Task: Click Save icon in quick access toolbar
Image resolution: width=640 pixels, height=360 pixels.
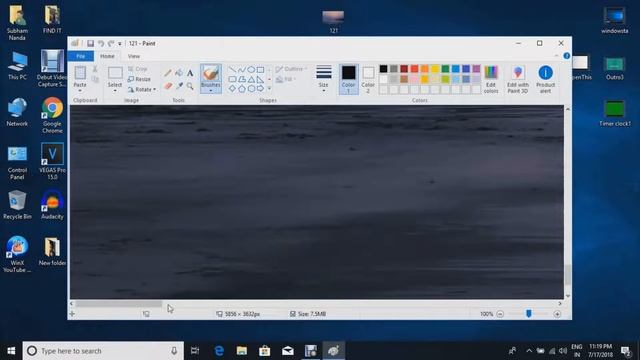Action: pyautogui.click(x=91, y=43)
